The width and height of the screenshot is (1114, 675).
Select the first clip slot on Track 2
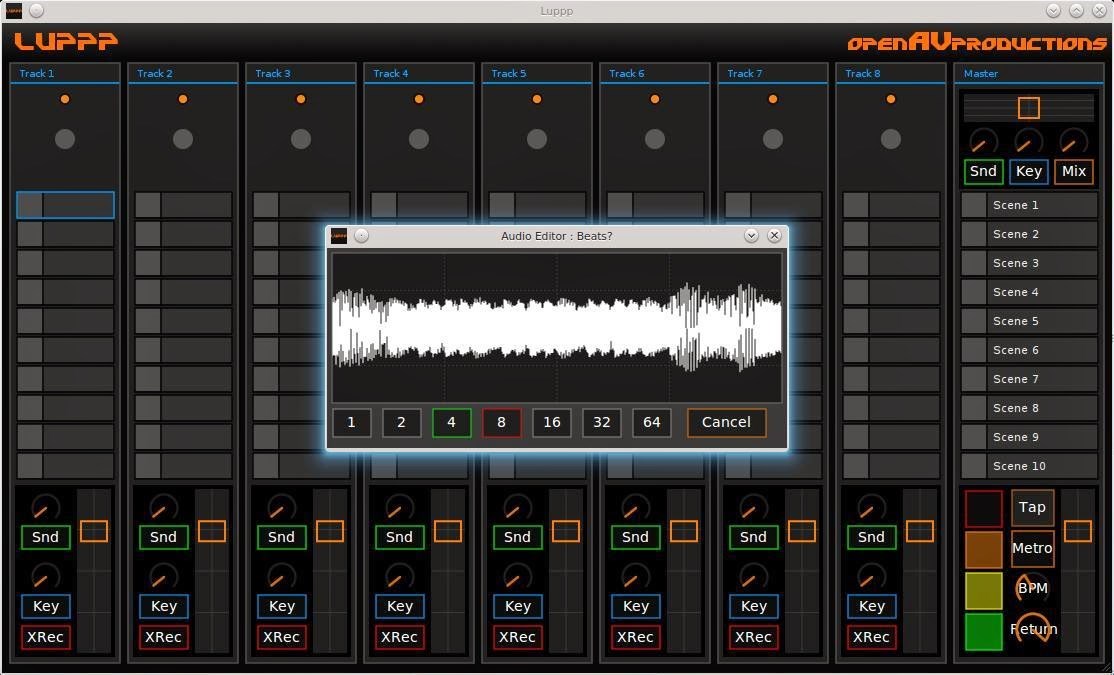coord(183,205)
